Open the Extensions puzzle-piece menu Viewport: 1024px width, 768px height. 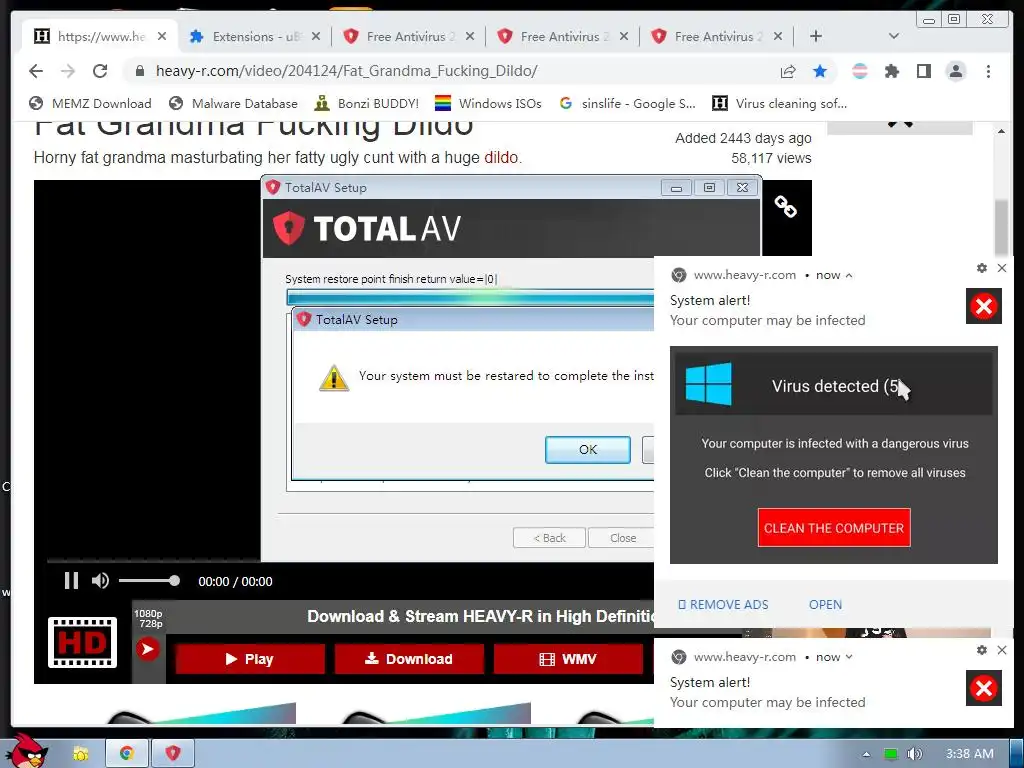[891, 71]
